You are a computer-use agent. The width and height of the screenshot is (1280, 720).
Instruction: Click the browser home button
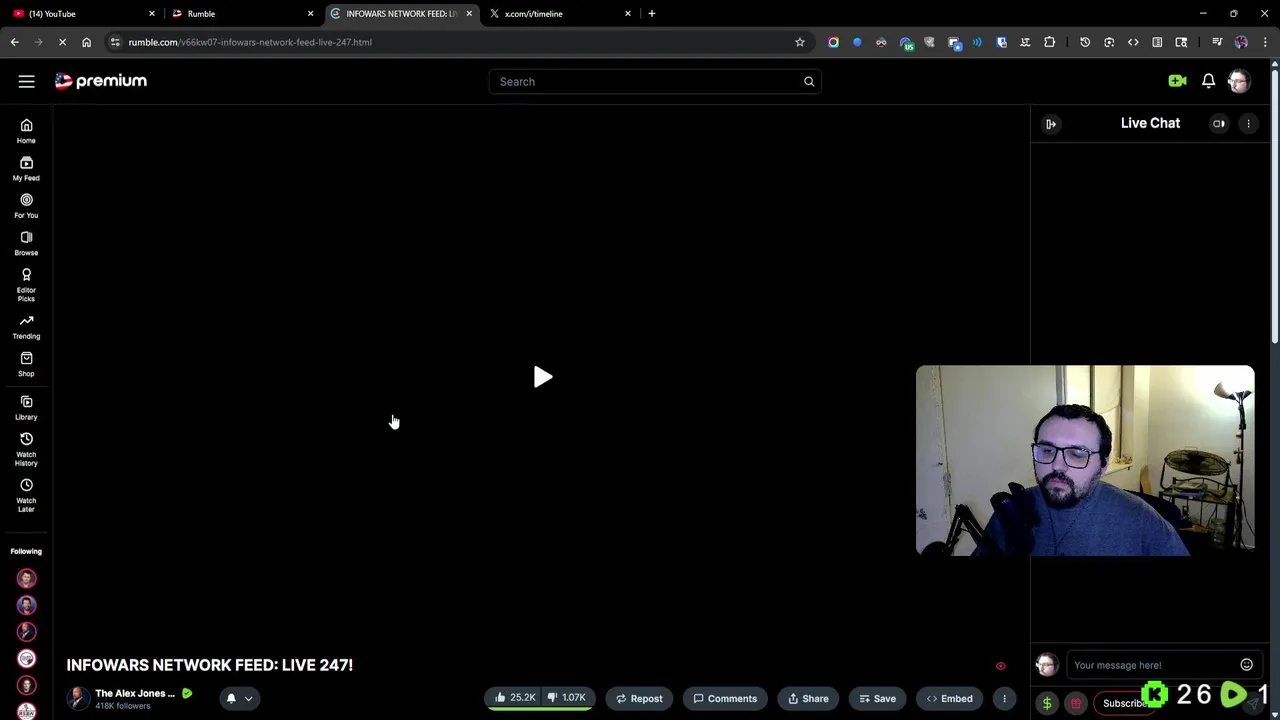[86, 42]
